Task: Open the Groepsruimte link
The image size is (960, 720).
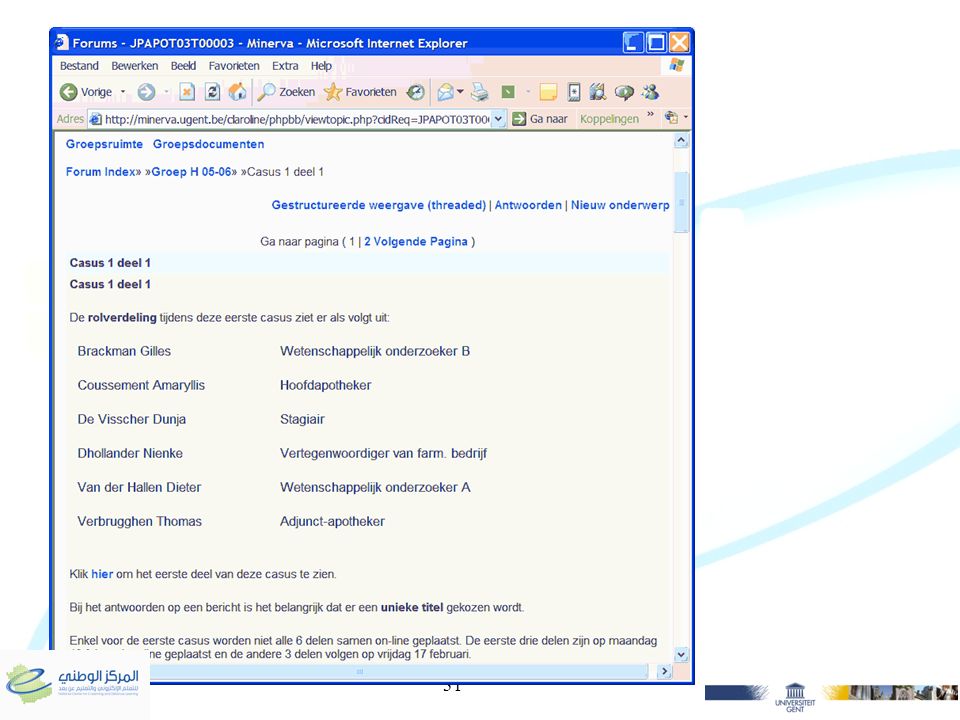Action: click(x=104, y=144)
